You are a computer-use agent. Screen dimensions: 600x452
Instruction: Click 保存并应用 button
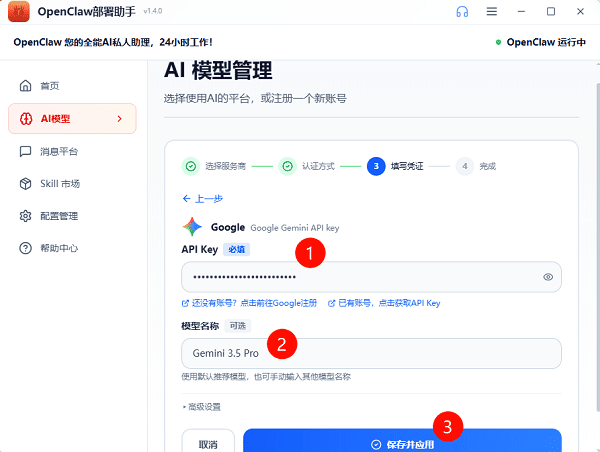(x=402, y=442)
